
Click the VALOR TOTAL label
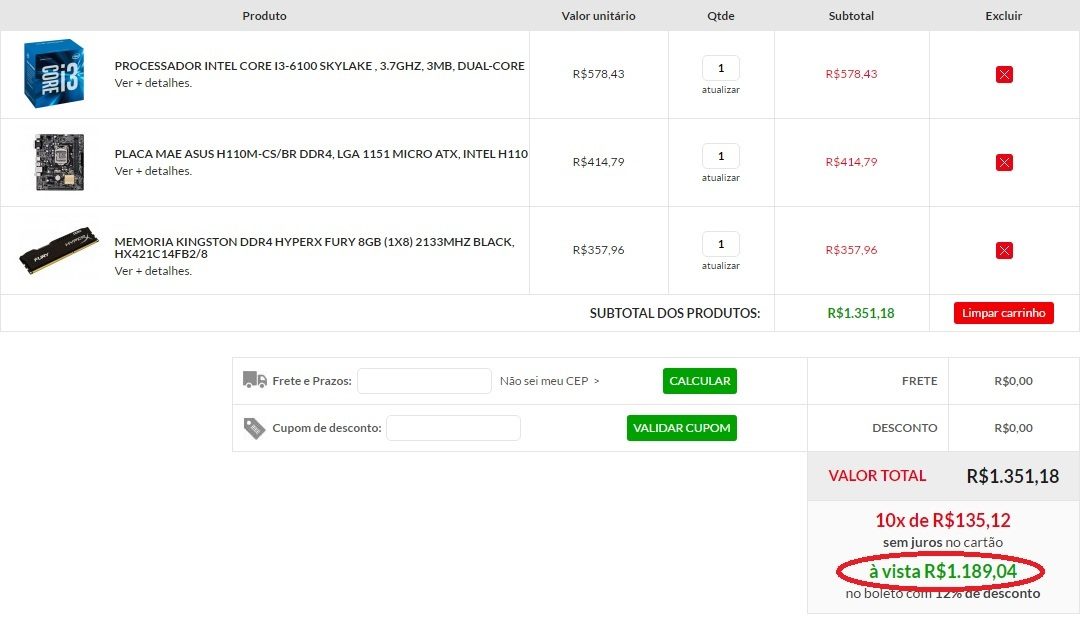point(877,476)
